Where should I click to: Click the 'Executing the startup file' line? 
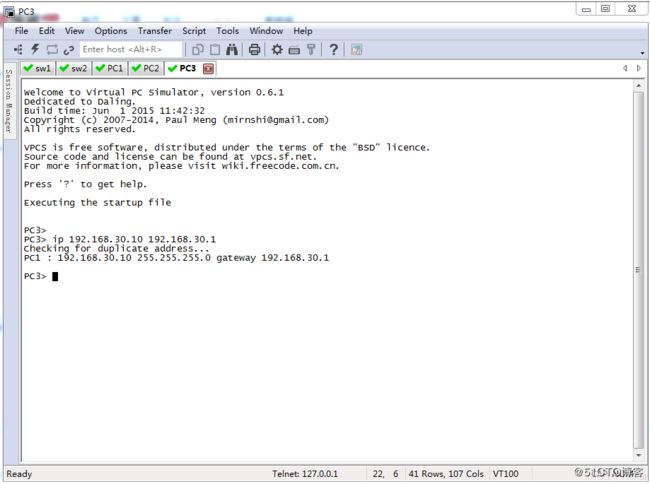click(x=97, y=203)
